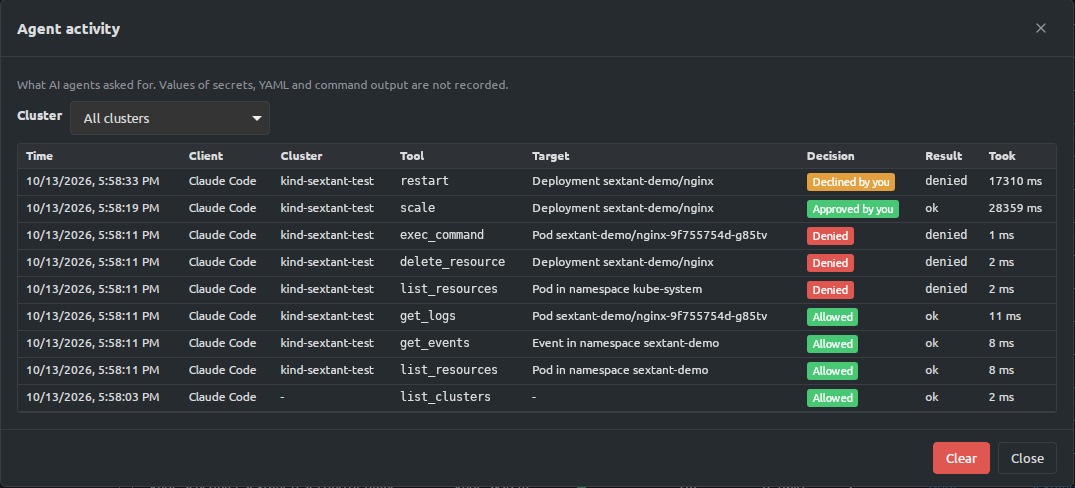Click the timestamp 5:58:03 PM
This screenshot has width=1075, height=488.
[93, 397]
